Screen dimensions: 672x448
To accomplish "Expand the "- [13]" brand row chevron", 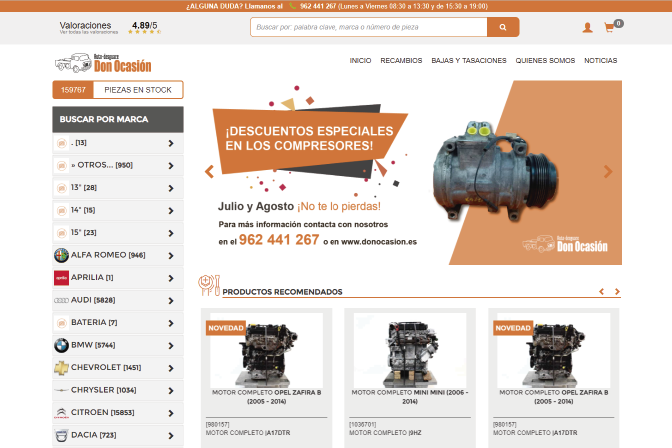I will click(171, 143).
